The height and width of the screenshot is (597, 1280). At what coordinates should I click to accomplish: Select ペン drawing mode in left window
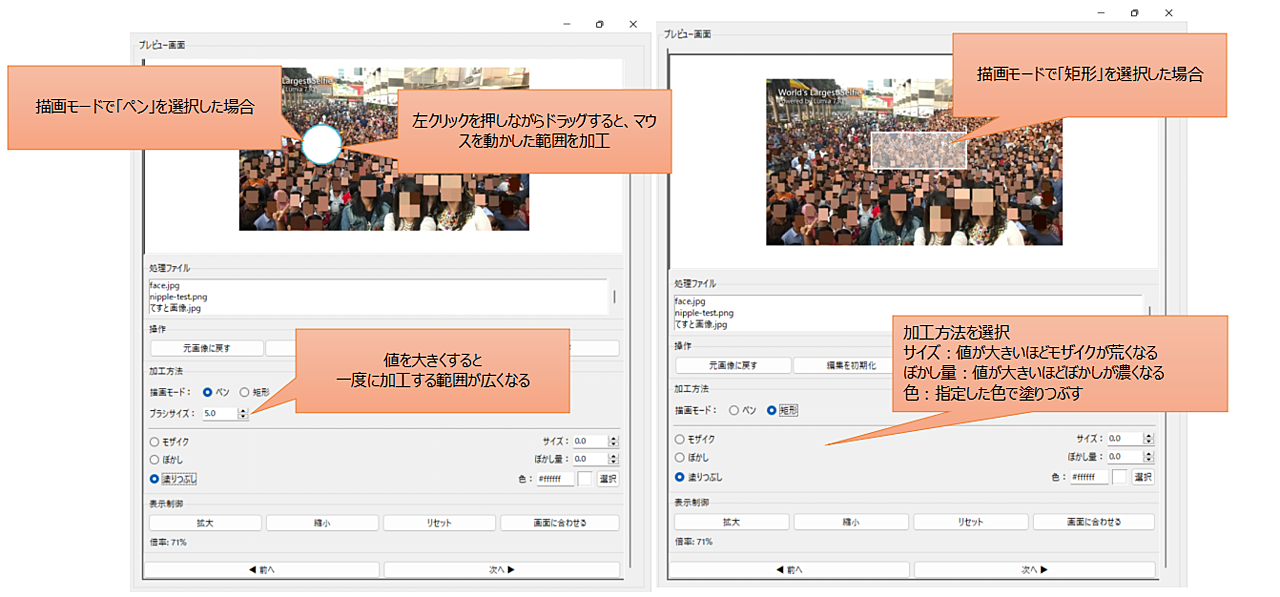[207, 393]
